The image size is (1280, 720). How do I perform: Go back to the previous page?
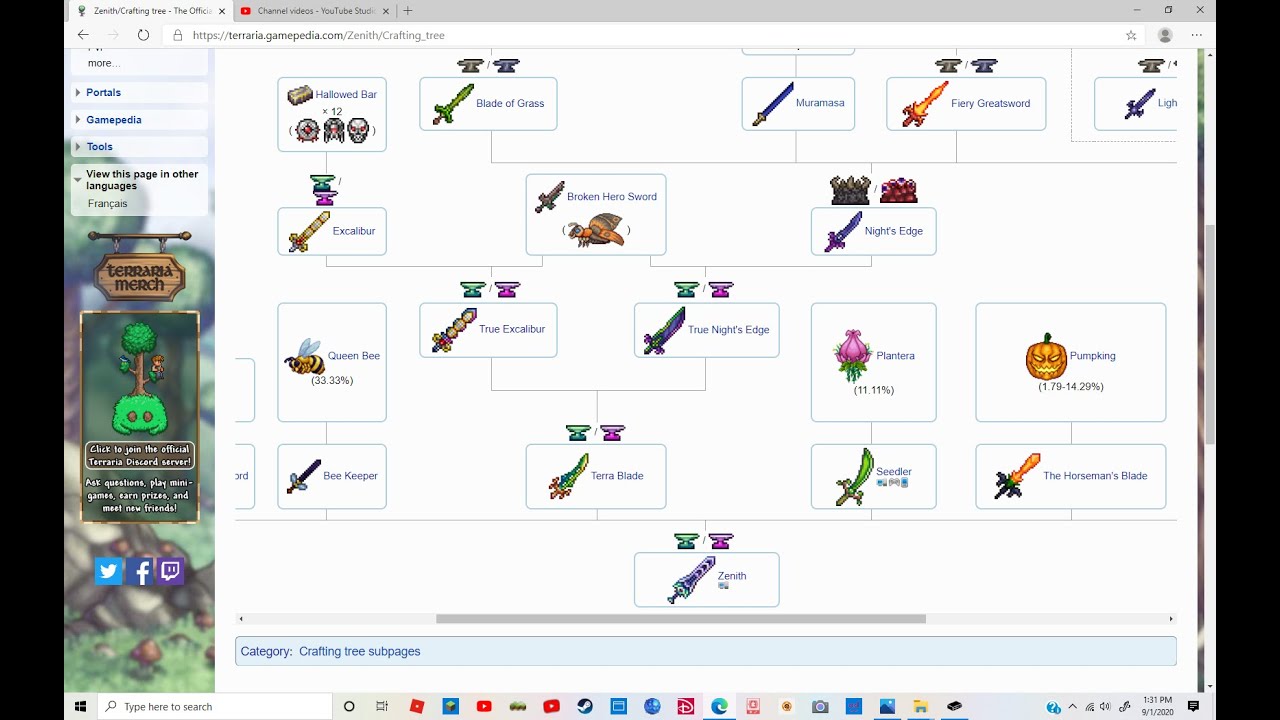point(83,35)
